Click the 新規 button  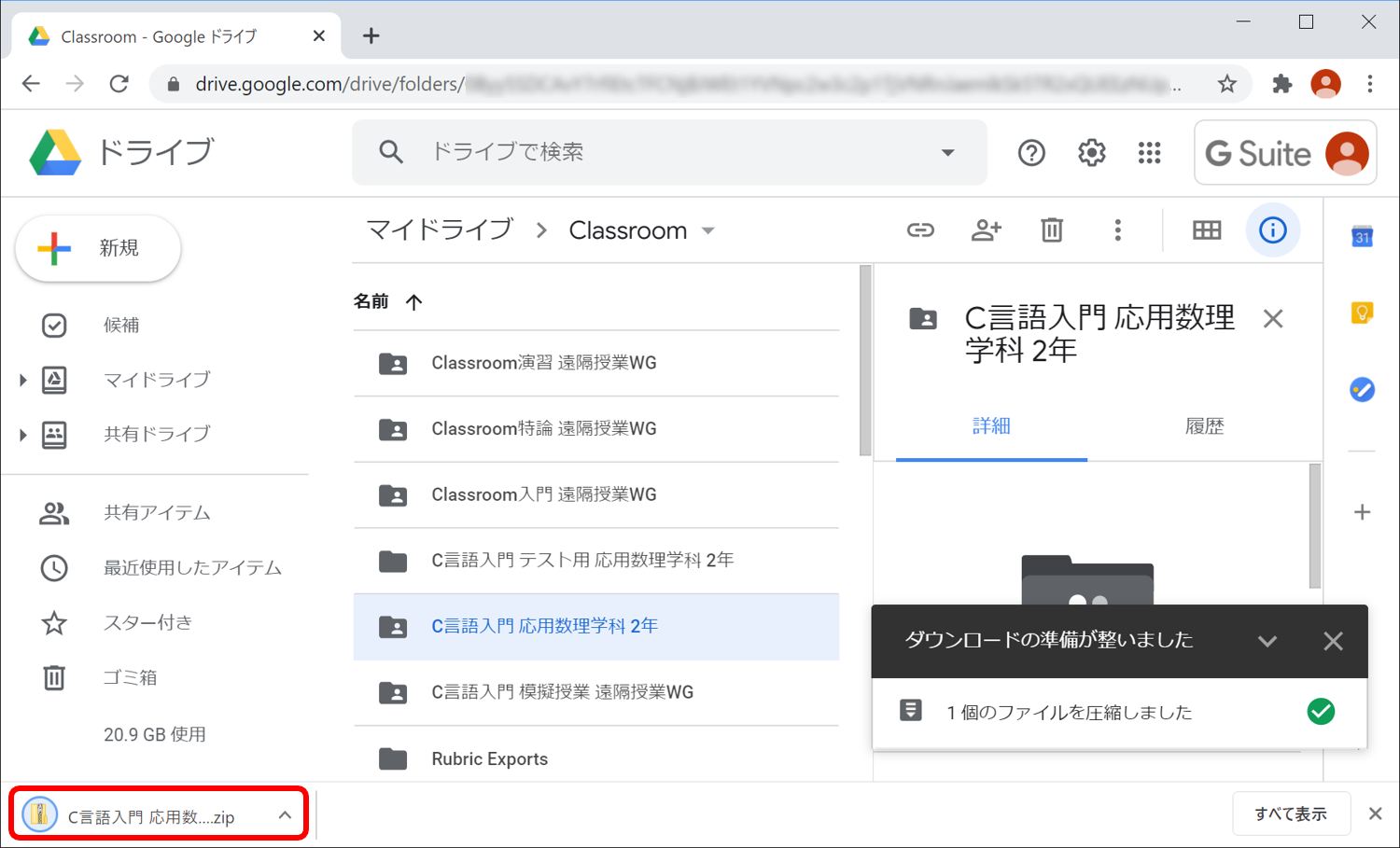click(99, 248)
